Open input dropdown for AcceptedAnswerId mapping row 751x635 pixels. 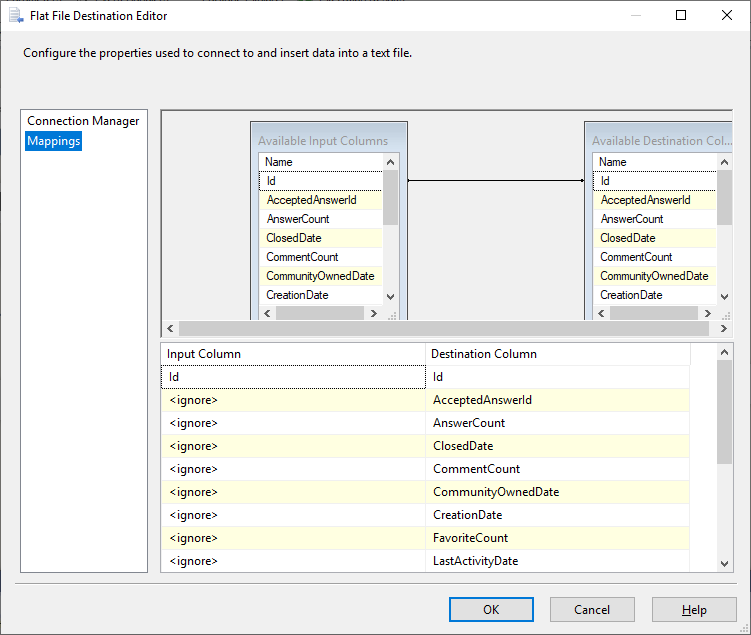point(293,400)
